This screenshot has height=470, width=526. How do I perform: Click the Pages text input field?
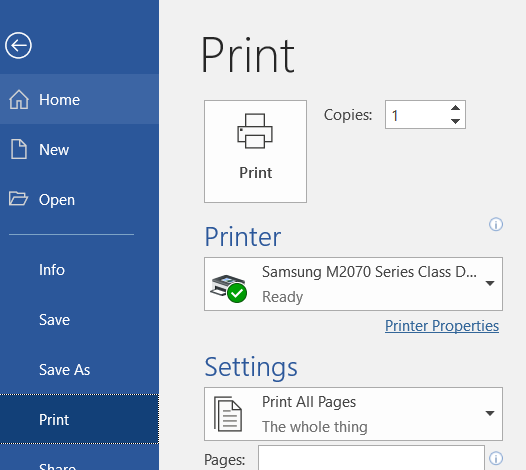[371, 458]
